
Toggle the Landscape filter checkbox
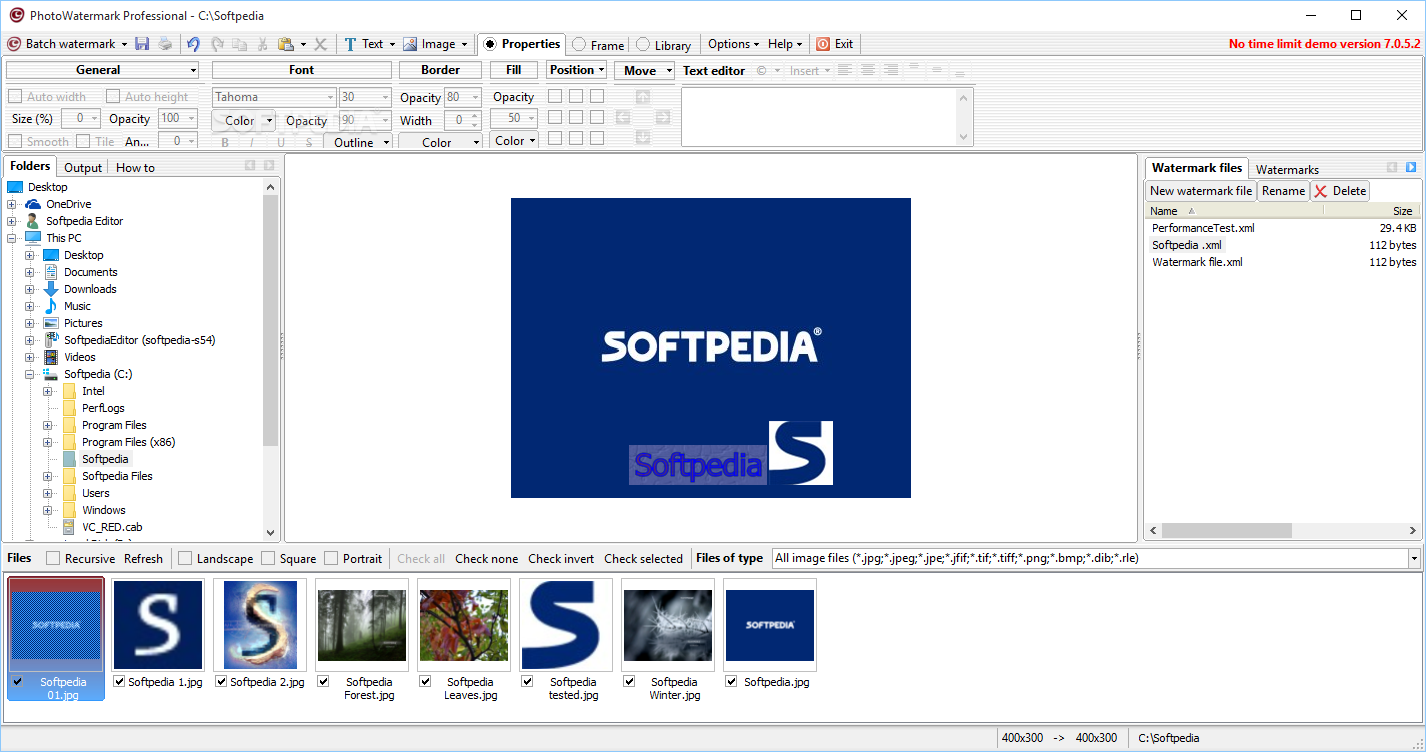(x=185, y=558)
